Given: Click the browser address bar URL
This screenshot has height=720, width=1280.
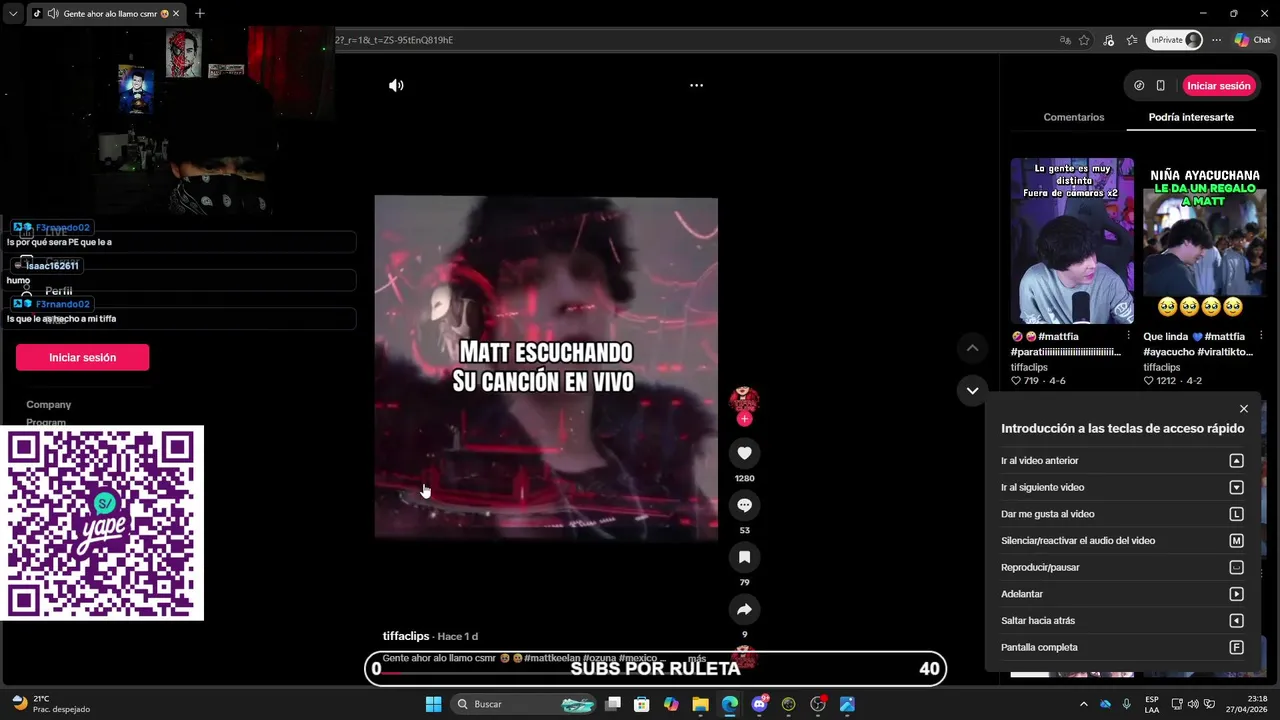Looking at the screenshot, I should [x=394, y=40].
